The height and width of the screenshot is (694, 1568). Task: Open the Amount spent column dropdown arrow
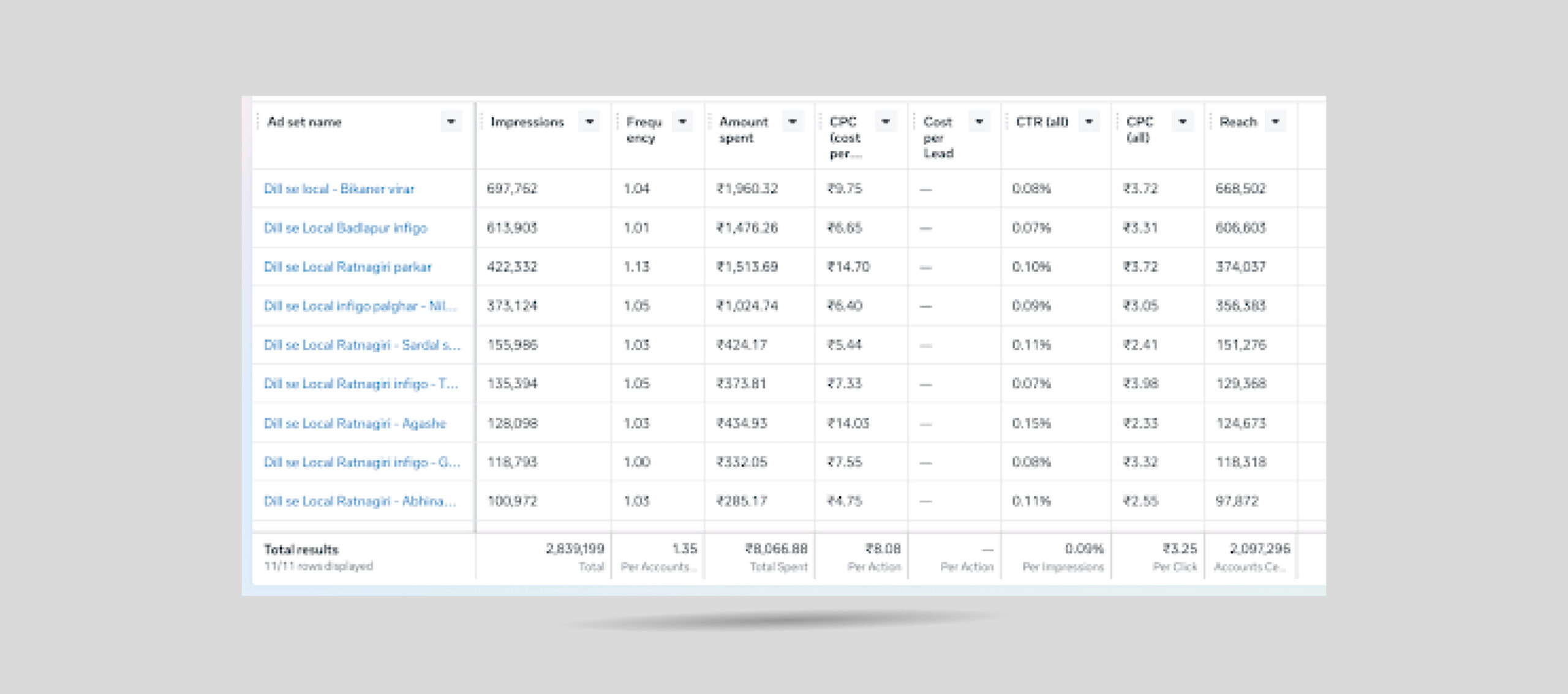(793, 122)
